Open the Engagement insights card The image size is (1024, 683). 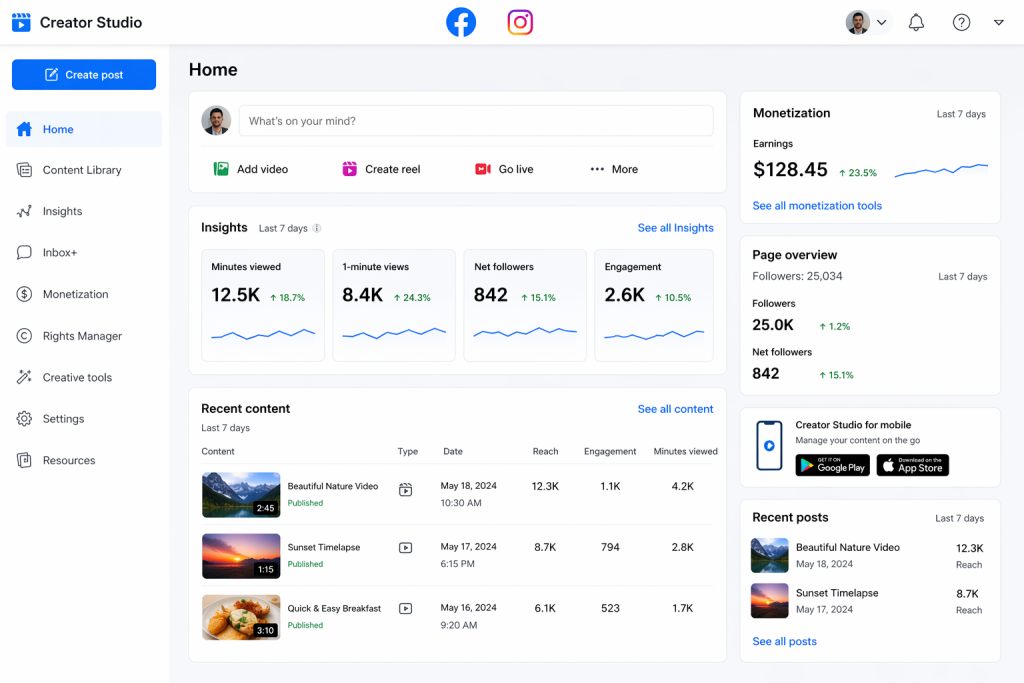(x=654, y=305)
